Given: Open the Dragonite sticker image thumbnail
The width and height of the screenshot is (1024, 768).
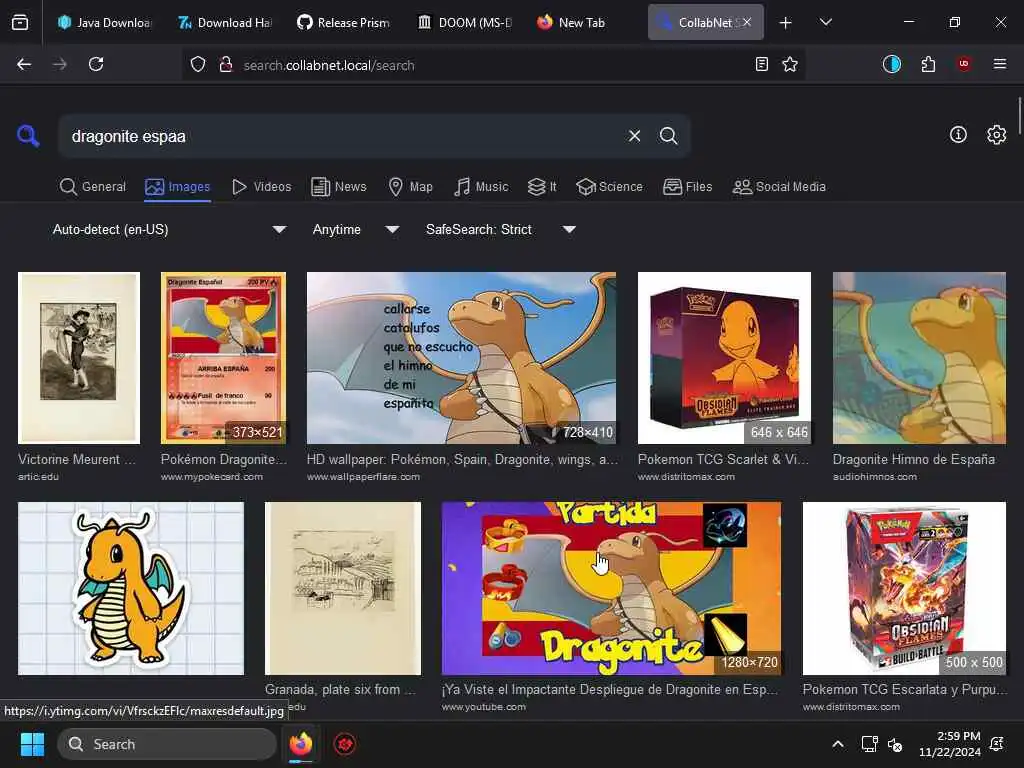Looking at the screenshot, I should pyautogui.click(x=131, y=588).
